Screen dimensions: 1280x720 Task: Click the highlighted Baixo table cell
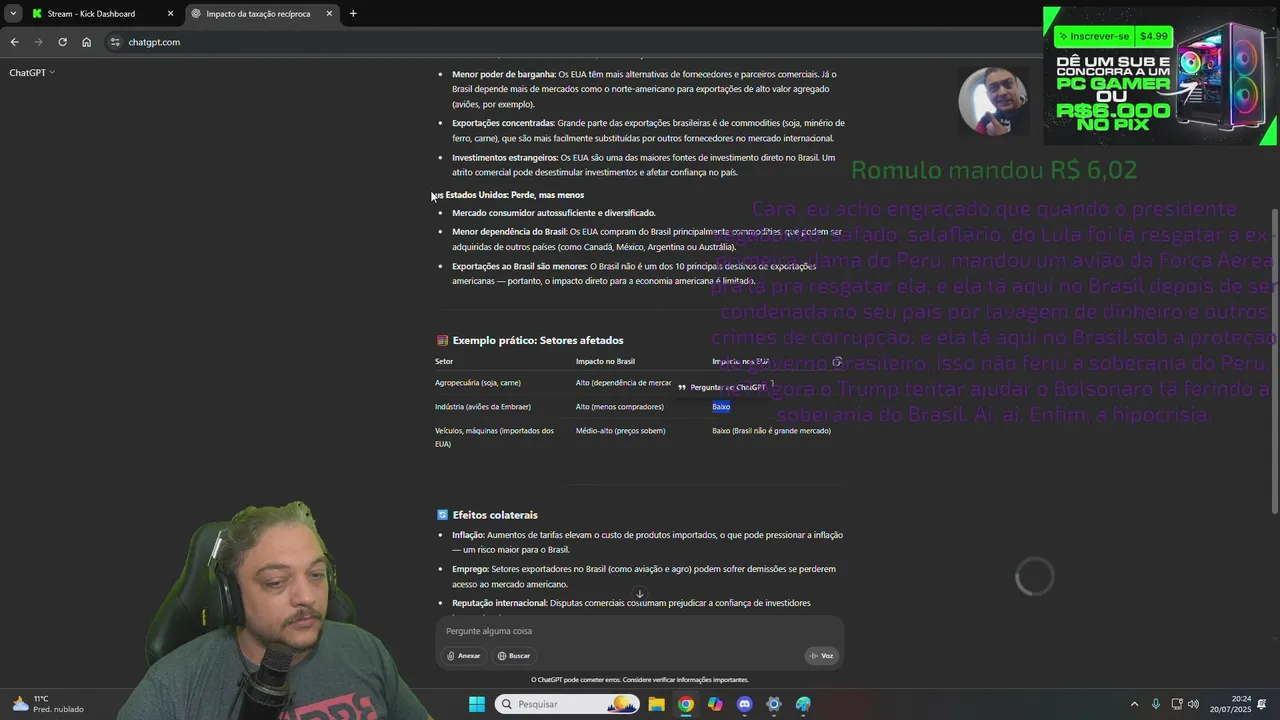pyautogui.click(x=721, y=407)
